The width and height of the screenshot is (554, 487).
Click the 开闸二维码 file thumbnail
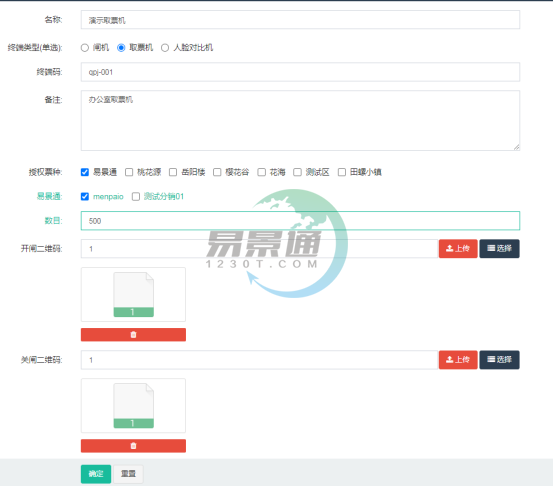[133, 294]
